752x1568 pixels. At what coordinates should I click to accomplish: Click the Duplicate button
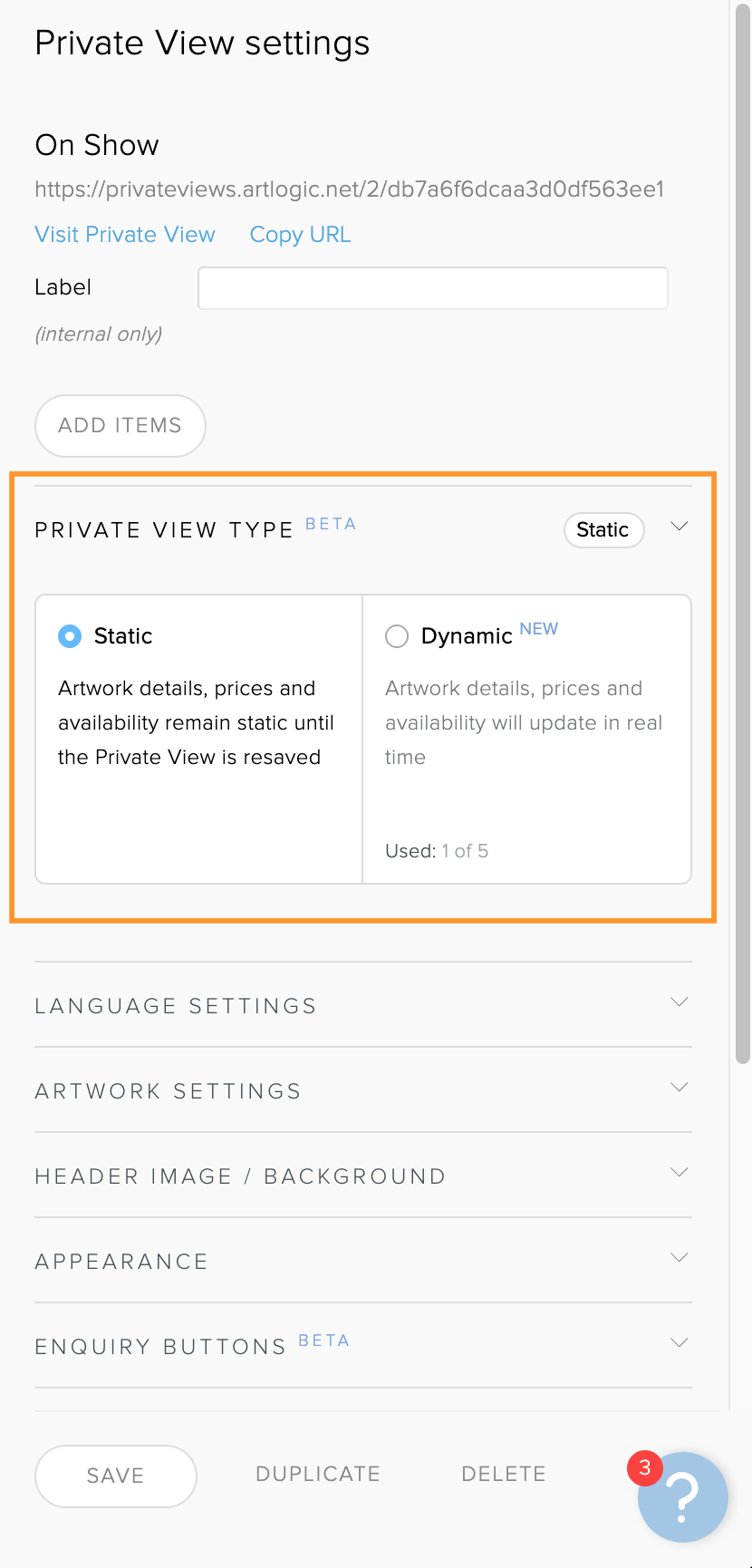click(318, 1475)
